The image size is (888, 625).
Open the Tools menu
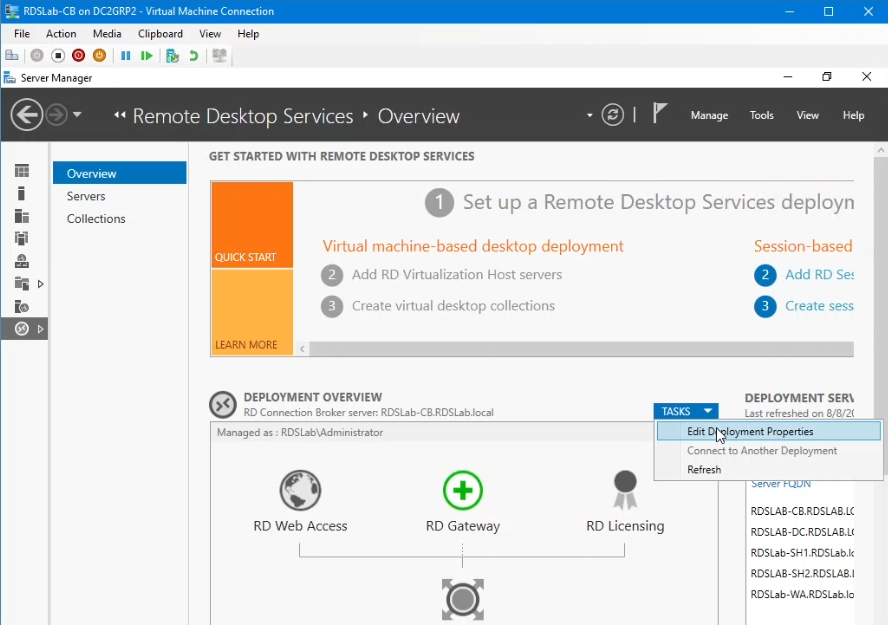pos(761,115)
